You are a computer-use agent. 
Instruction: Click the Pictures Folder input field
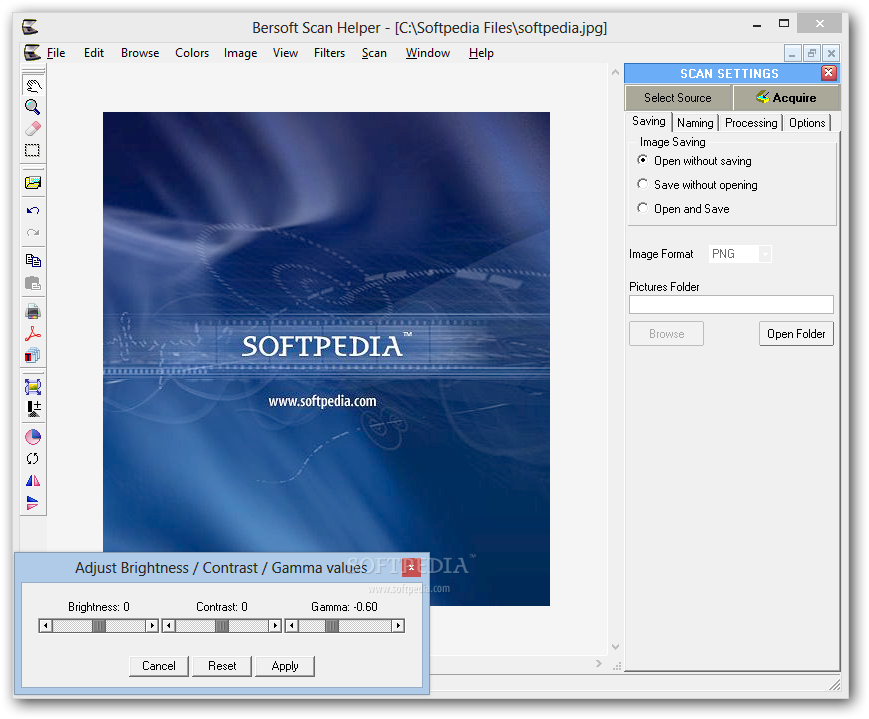(x=731, y=304)
